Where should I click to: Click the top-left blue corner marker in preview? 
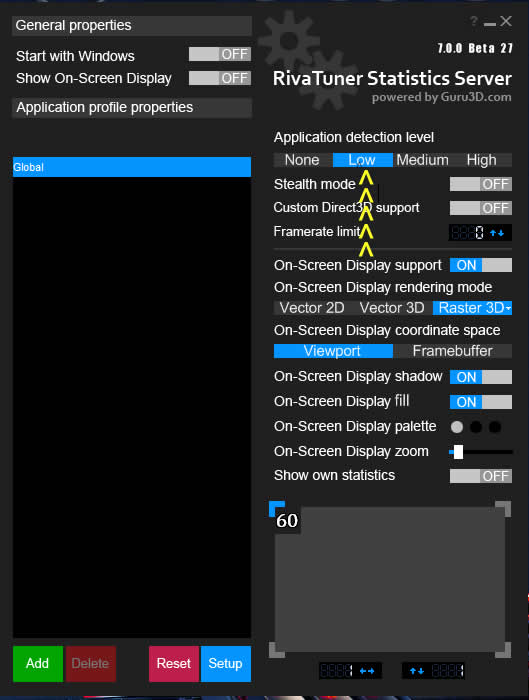point(277,508)
